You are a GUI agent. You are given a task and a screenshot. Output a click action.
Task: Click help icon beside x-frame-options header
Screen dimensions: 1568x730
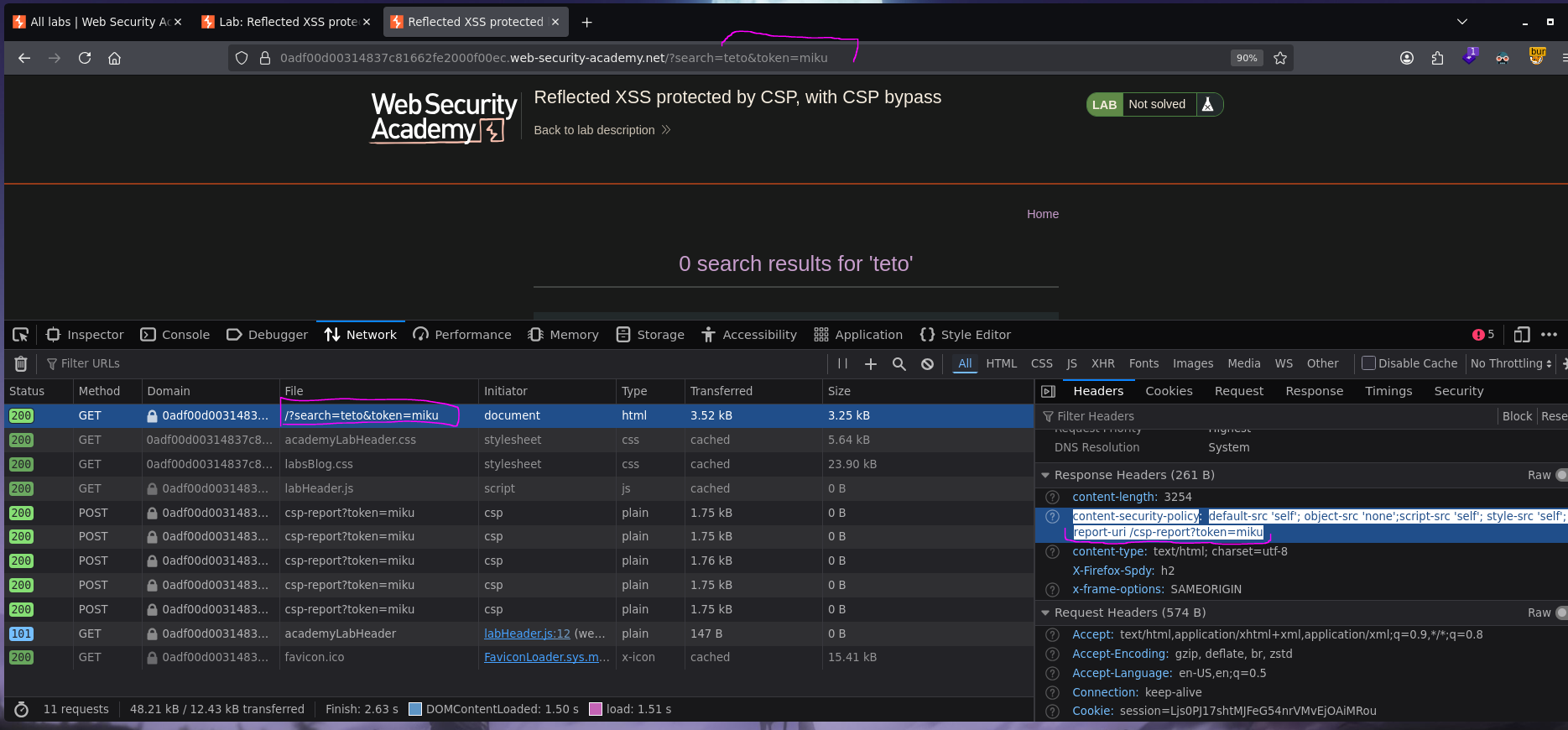[1053, 590]
